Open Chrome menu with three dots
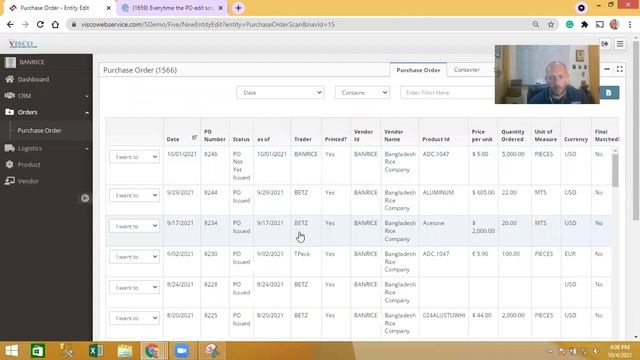Image resolution: width=640 pixels, height=360 pixels. pyautogui.click(x=630, y=24)
